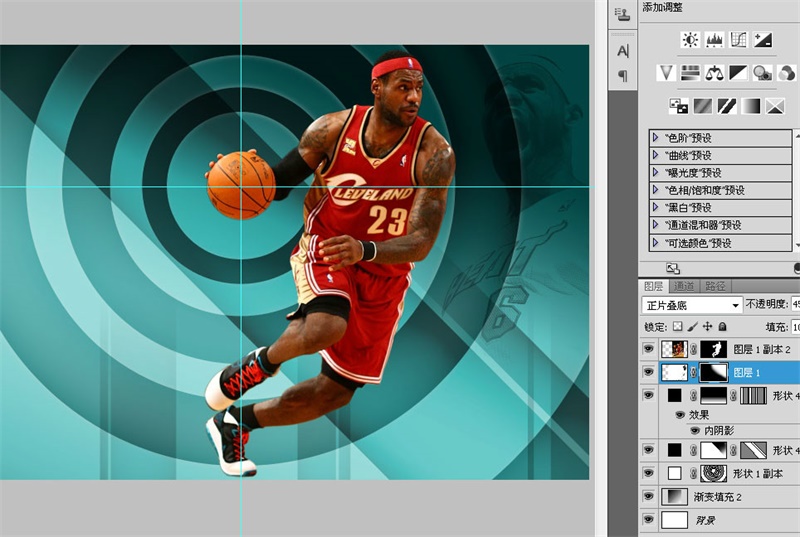Add a Levels adjustment via histogram icon
Image resolution: width=800 pixels, height=537 pixels.
(x=714, y=40)
